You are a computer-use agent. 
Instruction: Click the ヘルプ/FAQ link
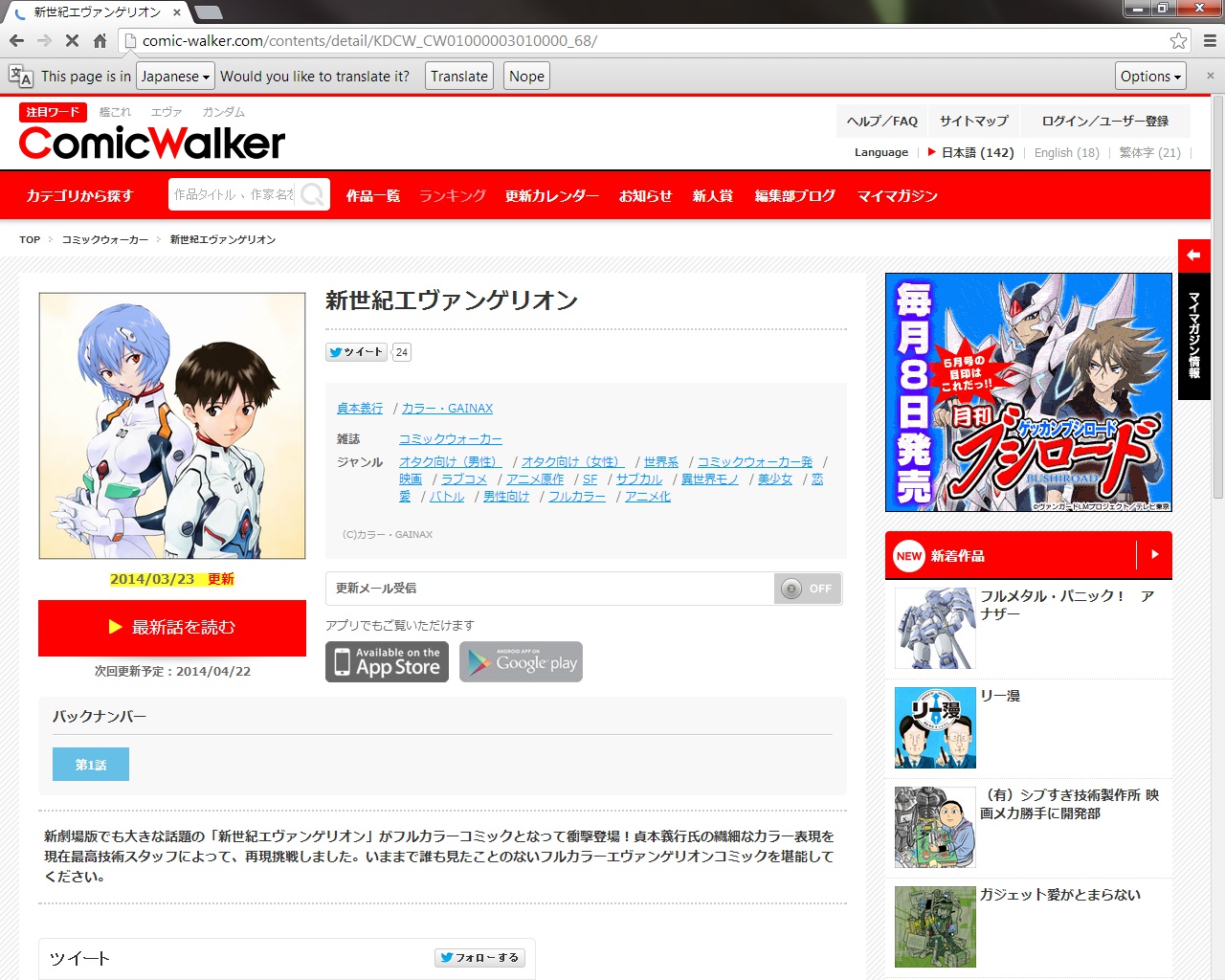pos(882,122)
